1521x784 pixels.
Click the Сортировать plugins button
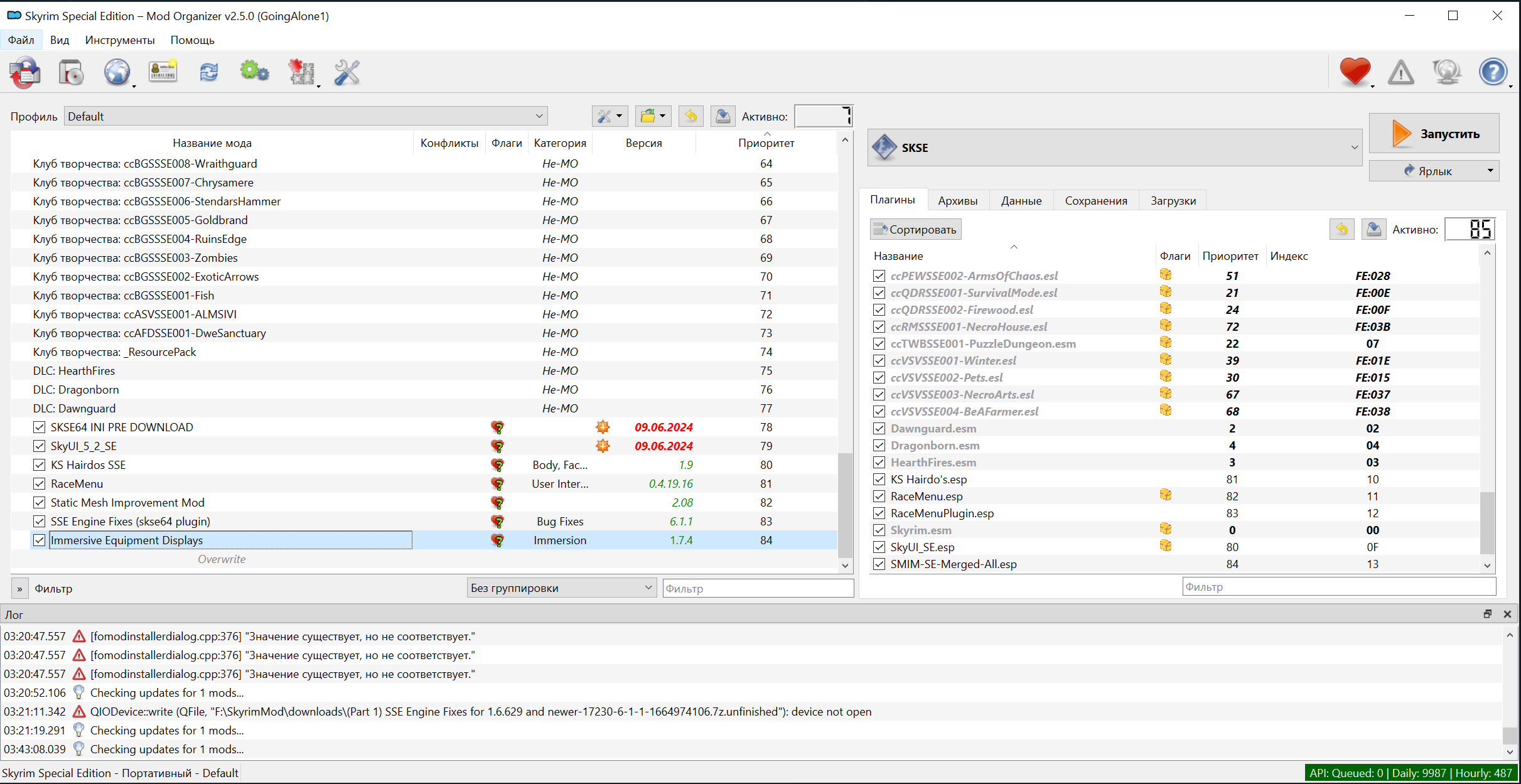[x=915, y=230]
